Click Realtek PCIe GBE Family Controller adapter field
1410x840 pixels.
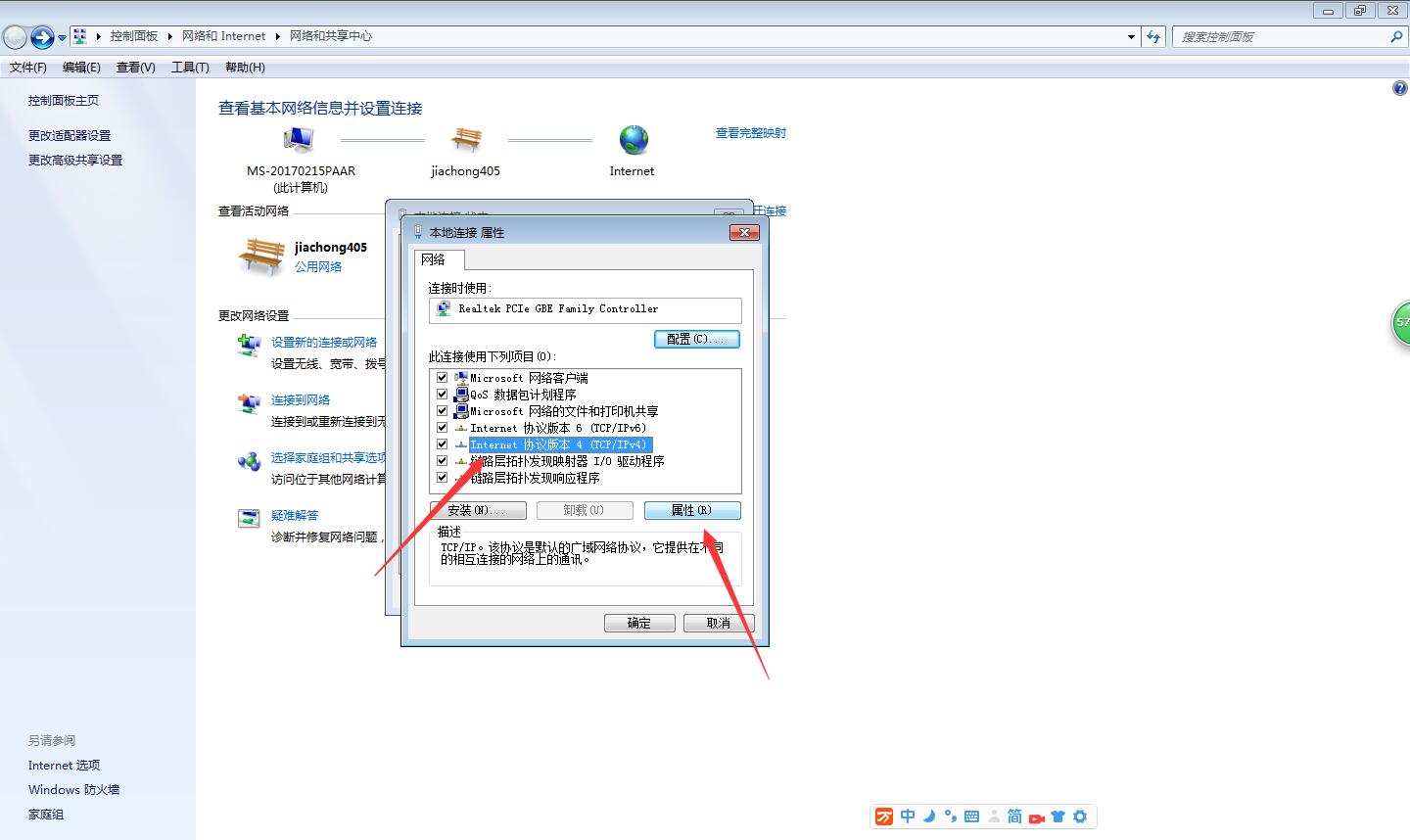(585, 309)
